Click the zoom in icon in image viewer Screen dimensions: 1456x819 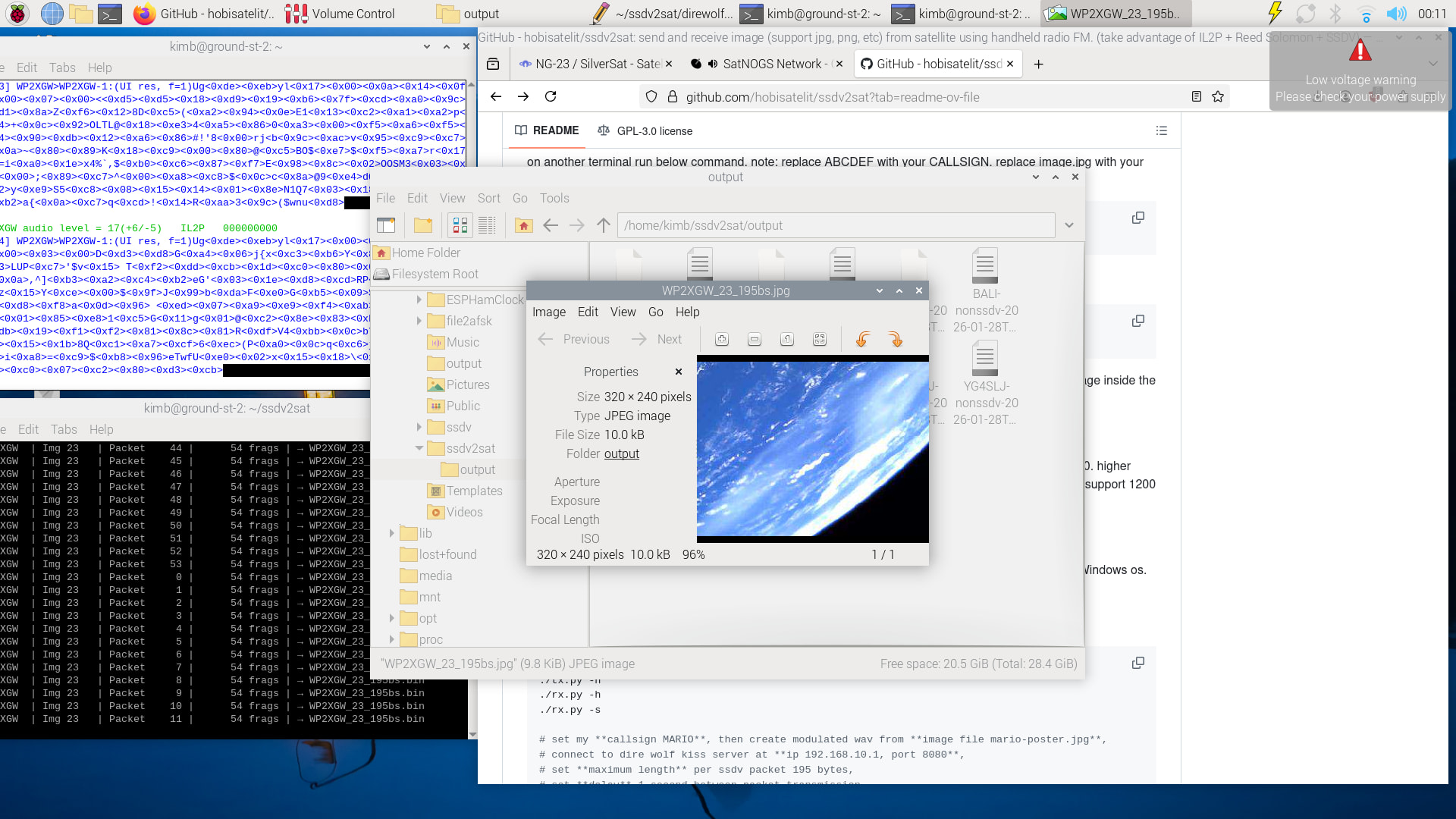pos(722,340)
